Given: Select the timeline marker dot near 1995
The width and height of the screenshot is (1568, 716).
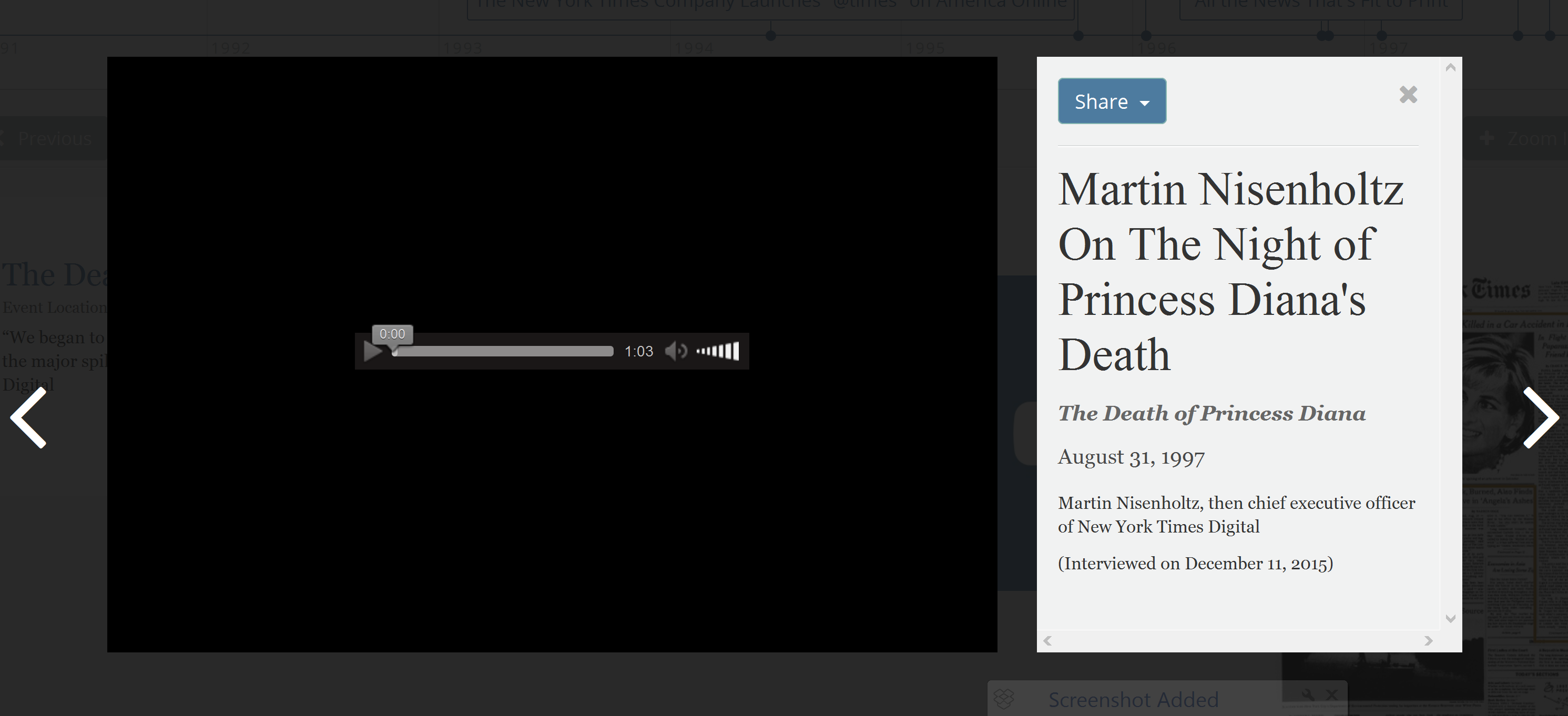Looking at the screenshot, I should click(1078, 35).
